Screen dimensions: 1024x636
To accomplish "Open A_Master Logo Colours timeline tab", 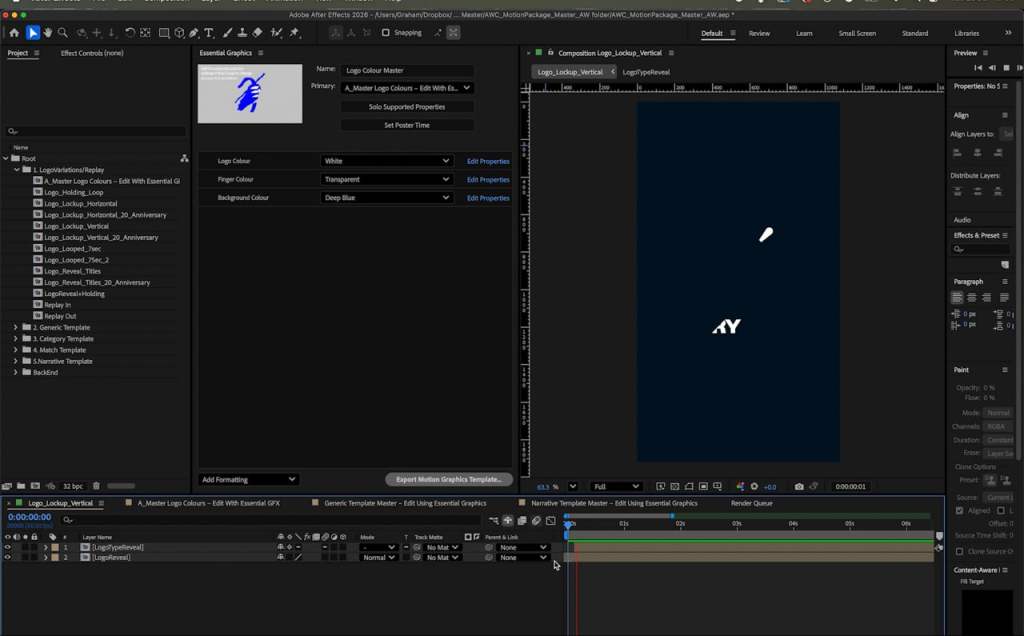I will click(x=208, y=503).
